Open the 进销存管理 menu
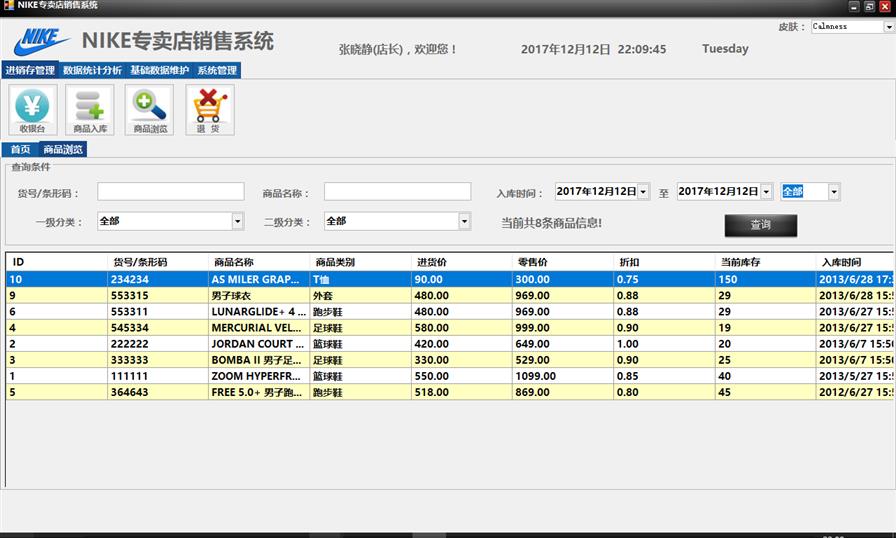896x538 pixels. click(30, 70)
